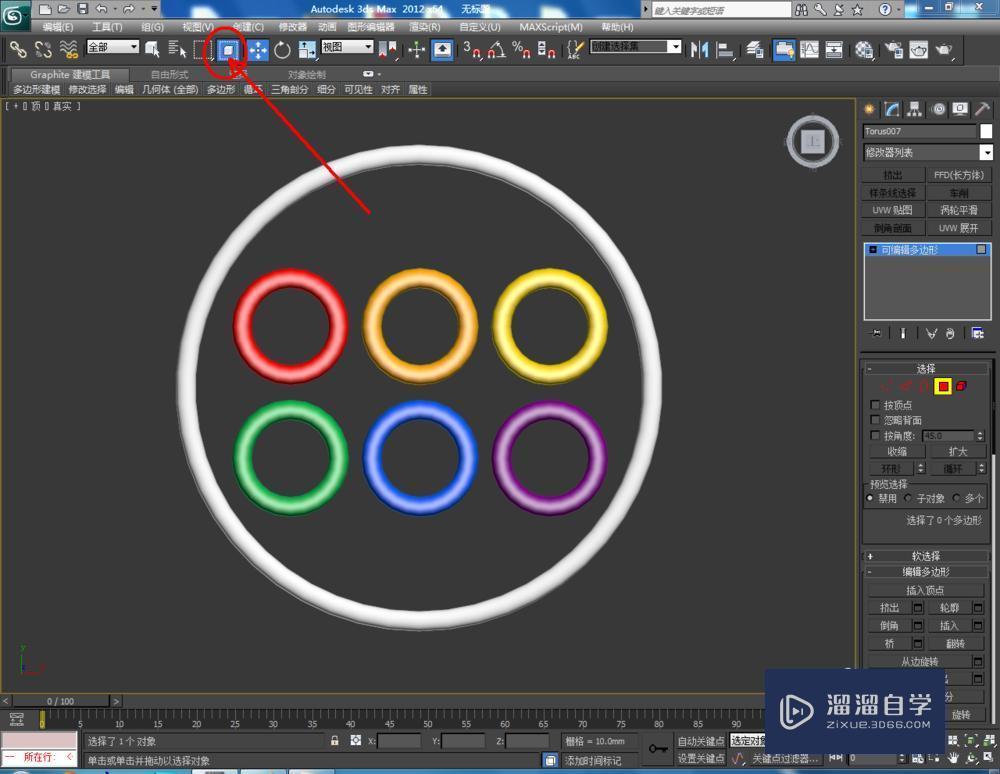
Task: Expand the 软选择 rollout
Action: [927, 556]
